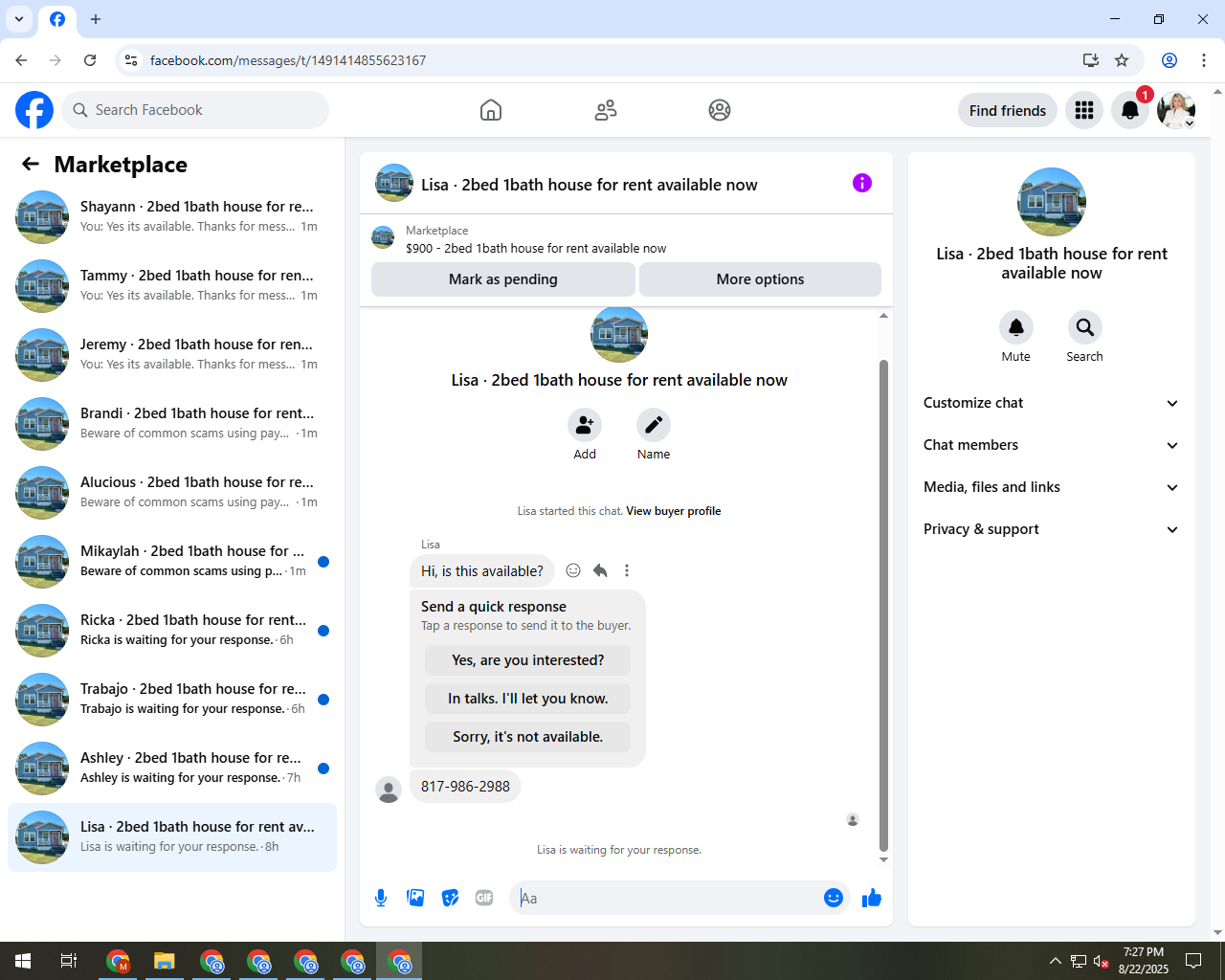The image size is (1225, 980).
Task: View site information in the address bar
Action: [131, 60]
